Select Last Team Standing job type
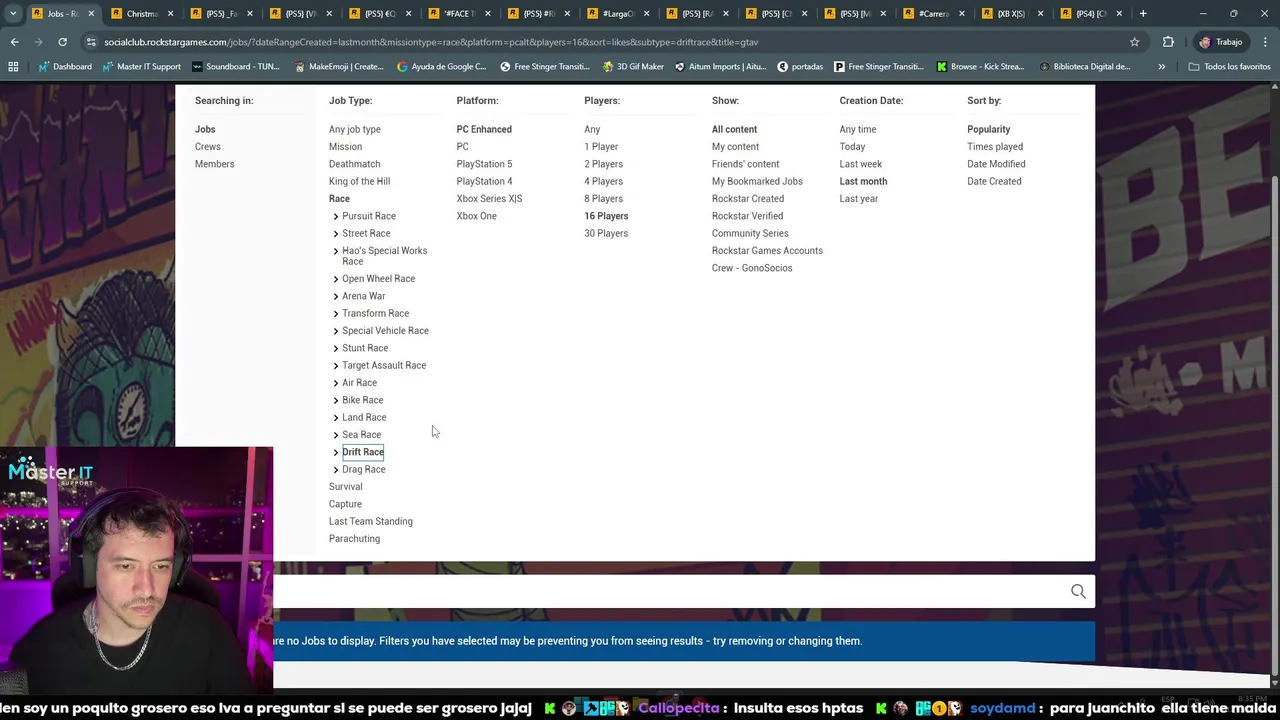 point(370,521)
